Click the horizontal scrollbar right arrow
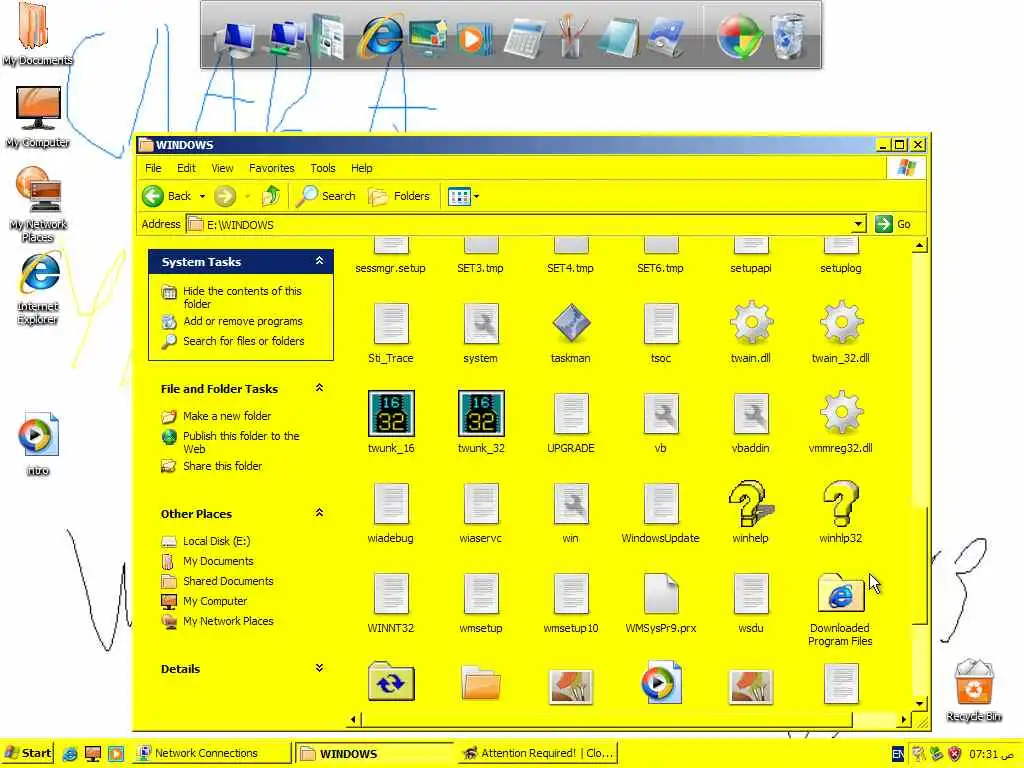The height and width of the screenshot is (768, 1024). [904, 720]
